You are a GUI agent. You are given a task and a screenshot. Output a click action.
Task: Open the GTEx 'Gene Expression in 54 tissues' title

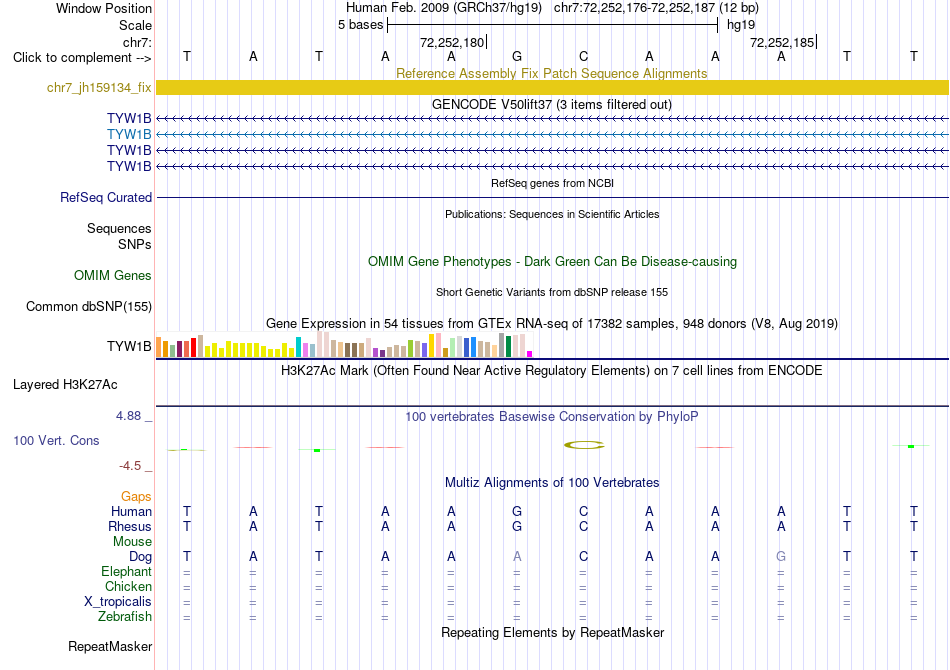(x=551, y=323)
